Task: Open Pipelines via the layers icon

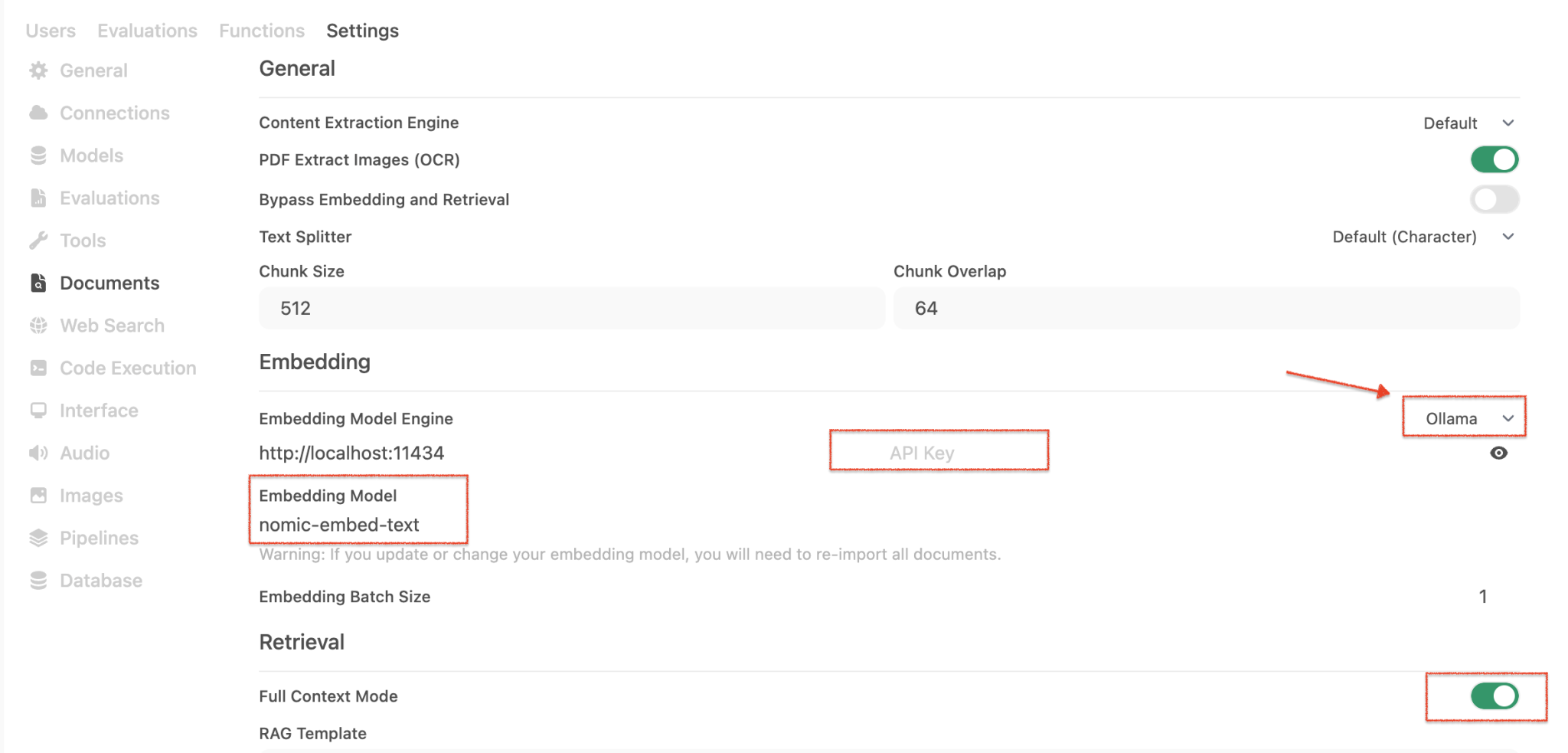Action: click(x=38, y=539)
